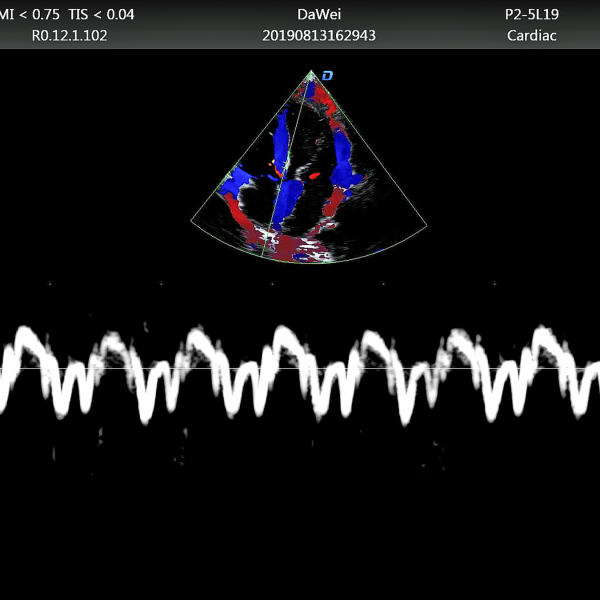Click the TIS < 0.04 thermal index readout
Screen dimensions: 600x600
100,15
